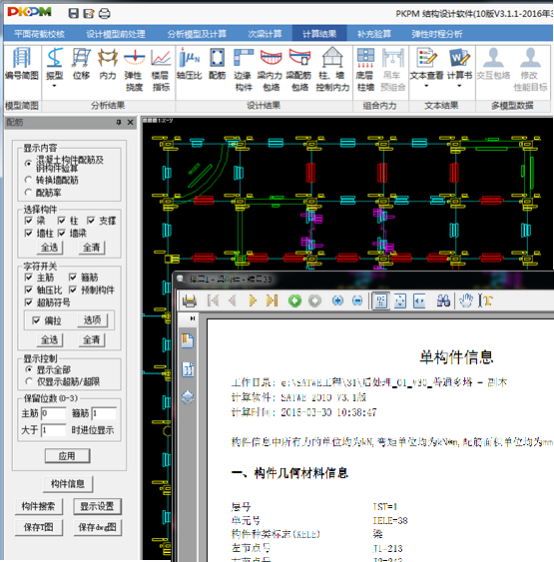The height and width of the screenshot is (562, 554).
Task: Click the 大于 threshold input field
Action: (54, 430)
